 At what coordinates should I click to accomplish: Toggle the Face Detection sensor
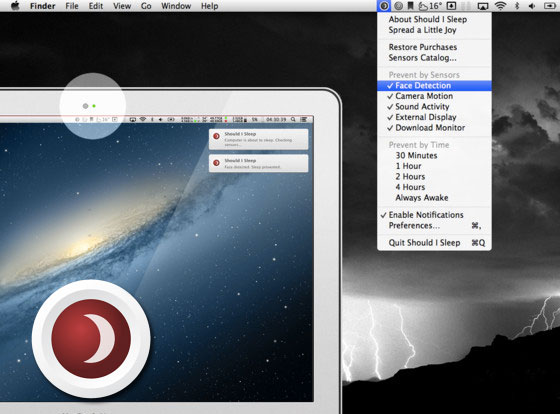coord(434,85)
